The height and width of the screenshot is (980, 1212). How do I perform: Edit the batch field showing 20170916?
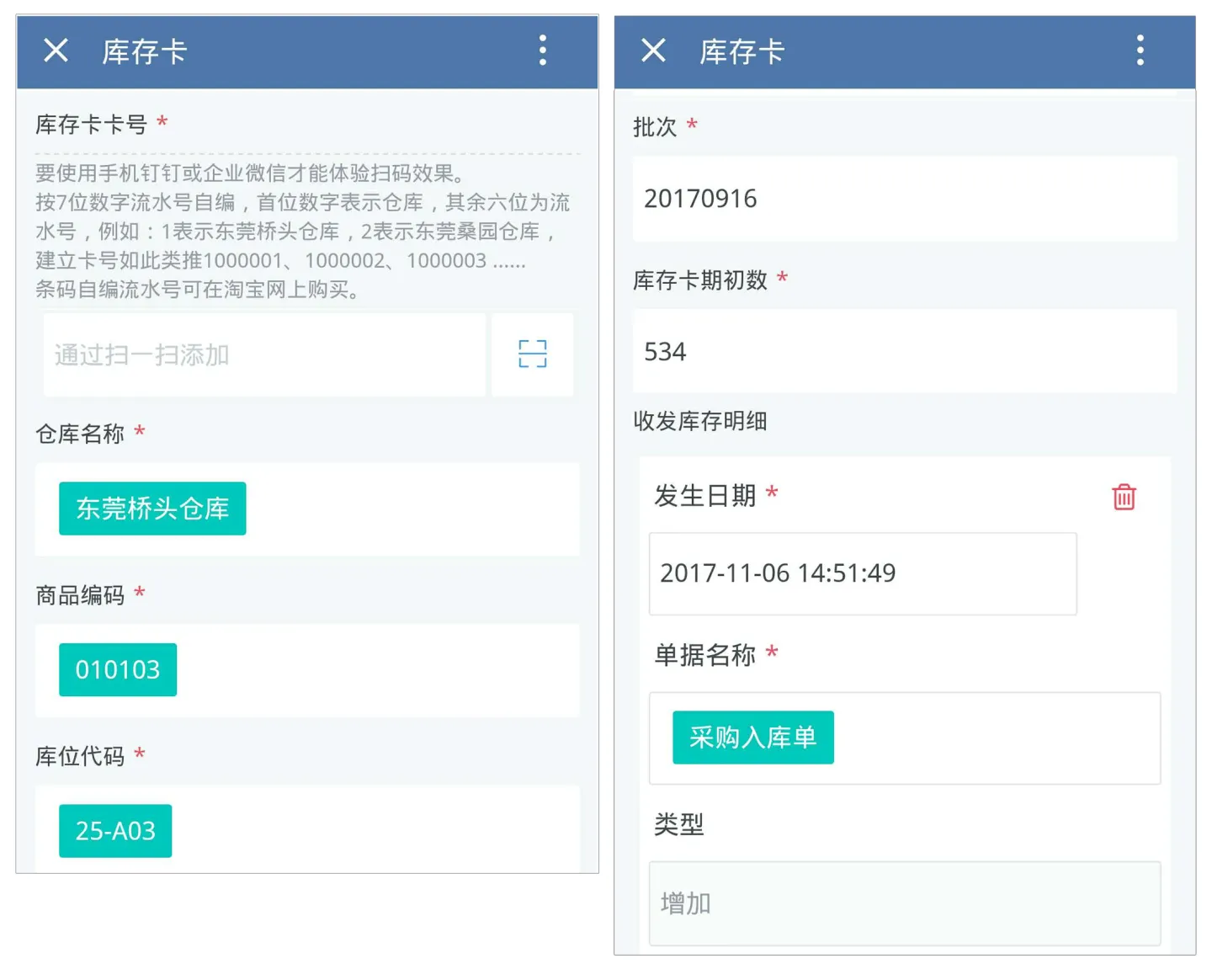pos(904,199)
